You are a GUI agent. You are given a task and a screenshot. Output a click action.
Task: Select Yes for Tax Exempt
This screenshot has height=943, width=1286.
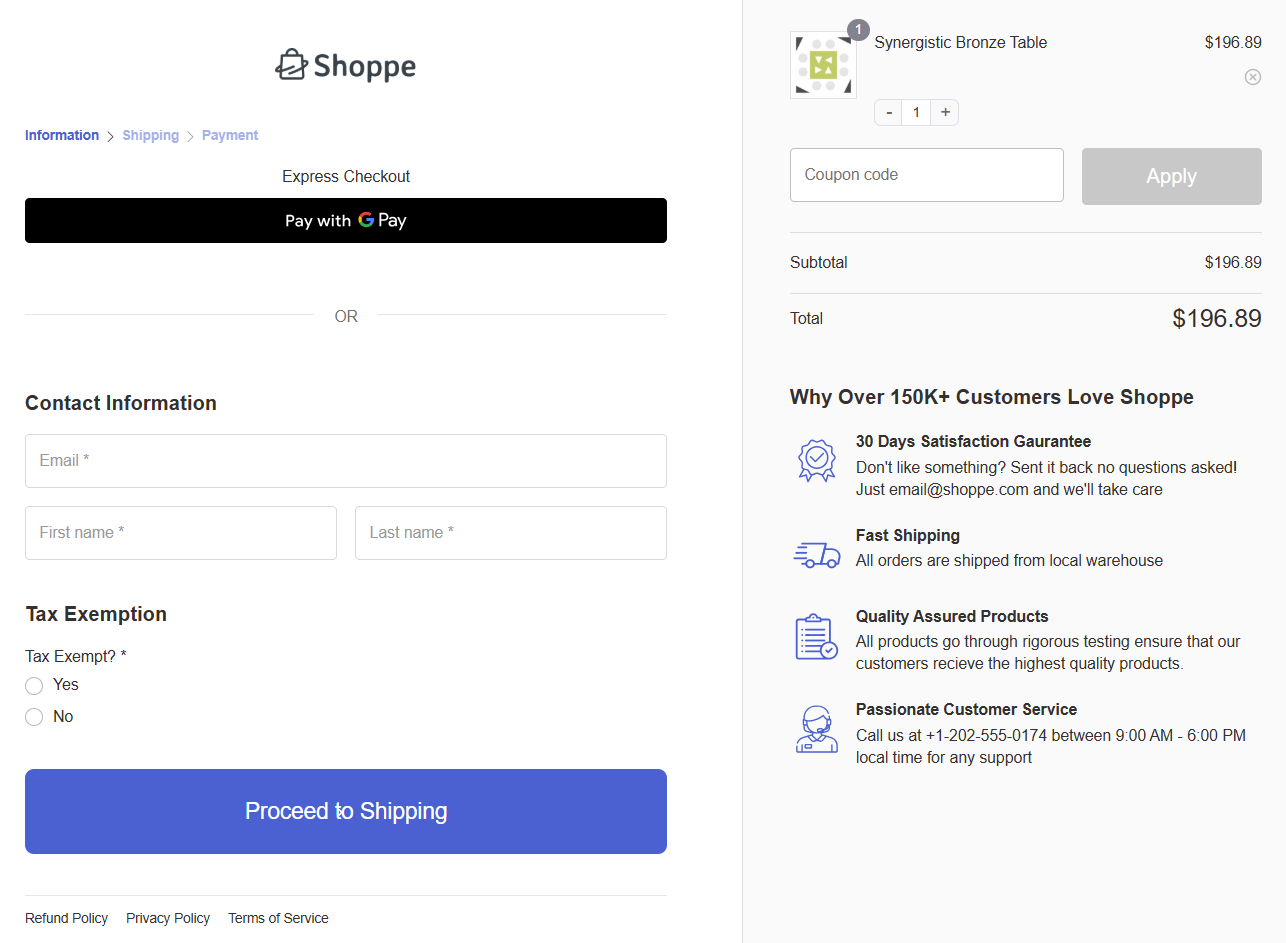(33, 685)
